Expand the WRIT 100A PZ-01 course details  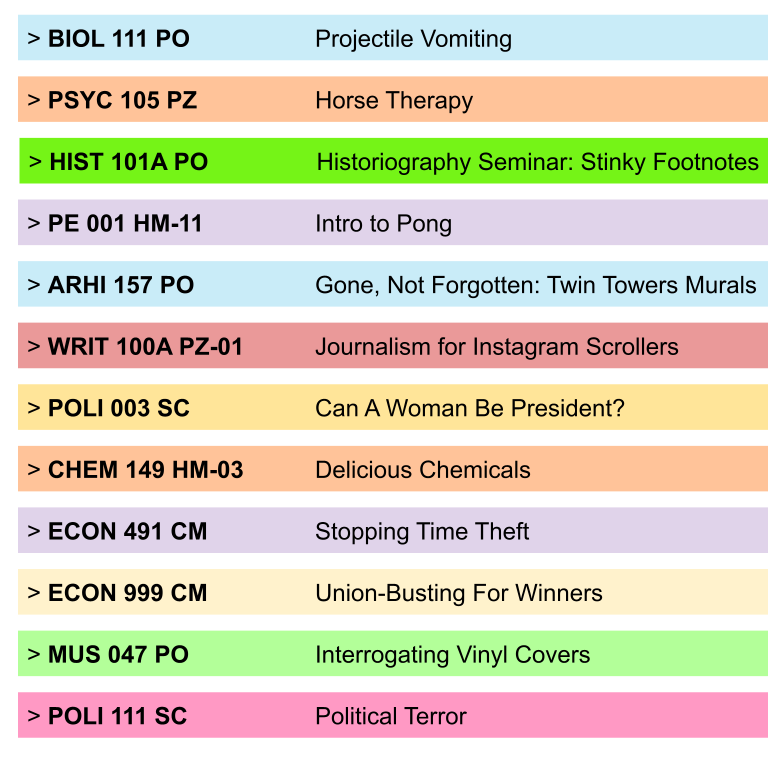click(x=34, y=347)
